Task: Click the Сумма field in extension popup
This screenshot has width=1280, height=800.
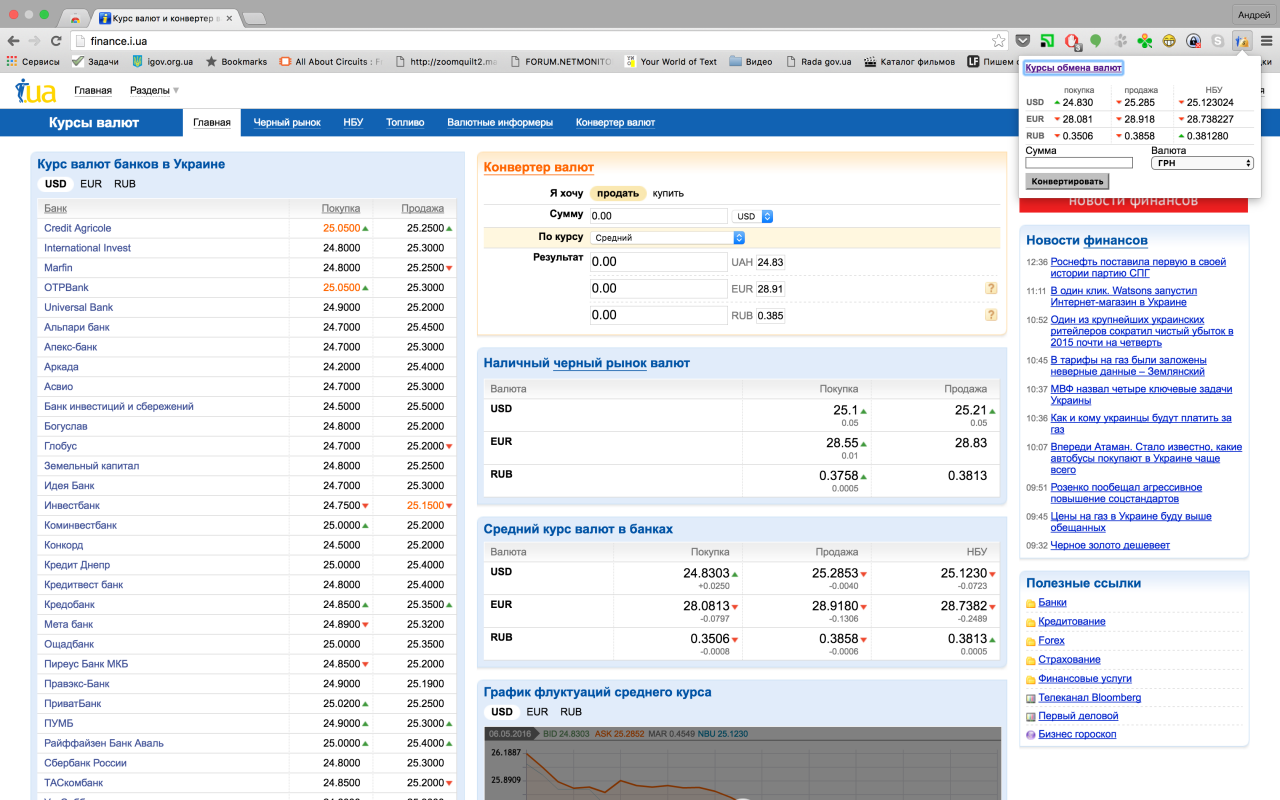Action: point(1079,163)
